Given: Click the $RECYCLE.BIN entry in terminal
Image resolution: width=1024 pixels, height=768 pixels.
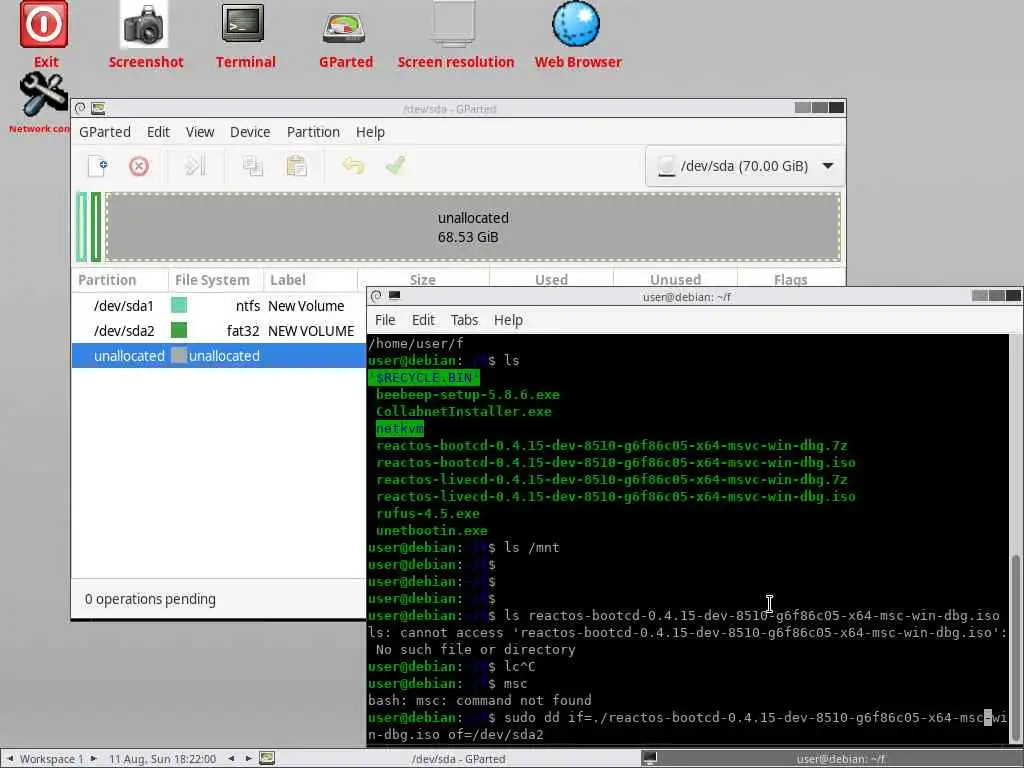Looking at the screenshot, I should pyautogui.click(x=423, y=377).
